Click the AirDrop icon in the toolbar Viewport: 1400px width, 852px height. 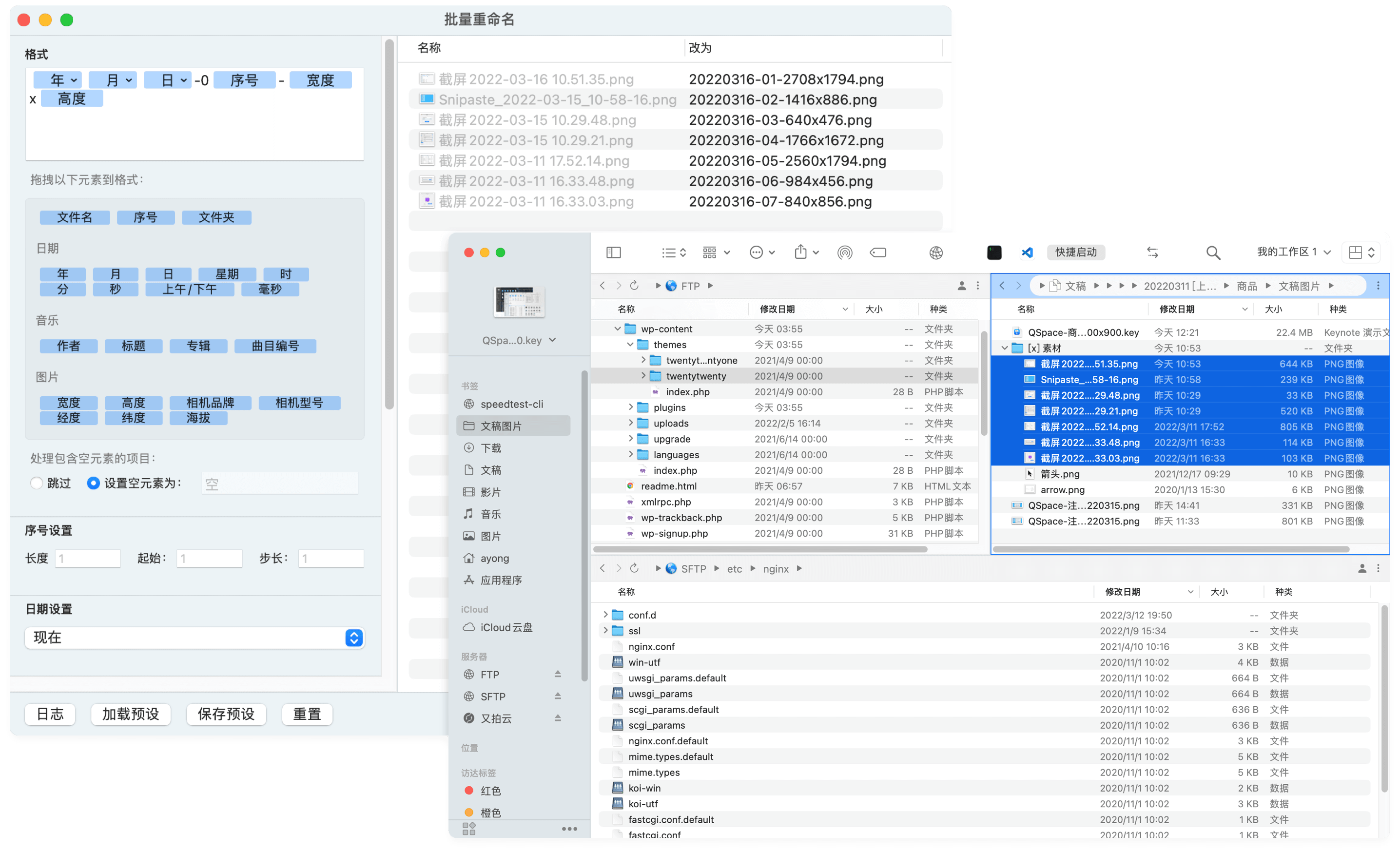(x=844, y=252)
